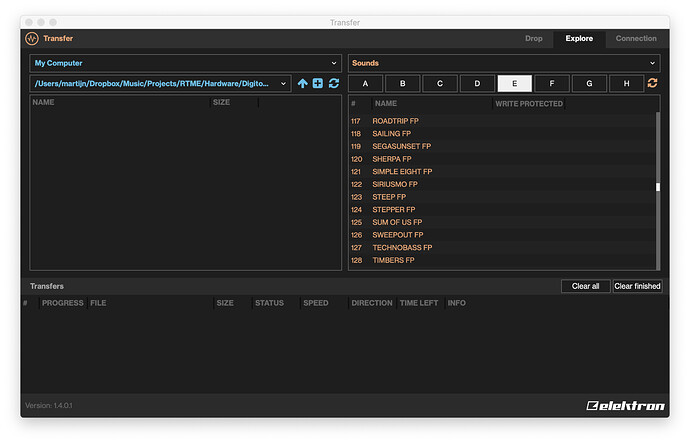Screen dimensions: 690x442
Task: Select sound 119 SEGASUNSET FP
Action: point(502,146)
